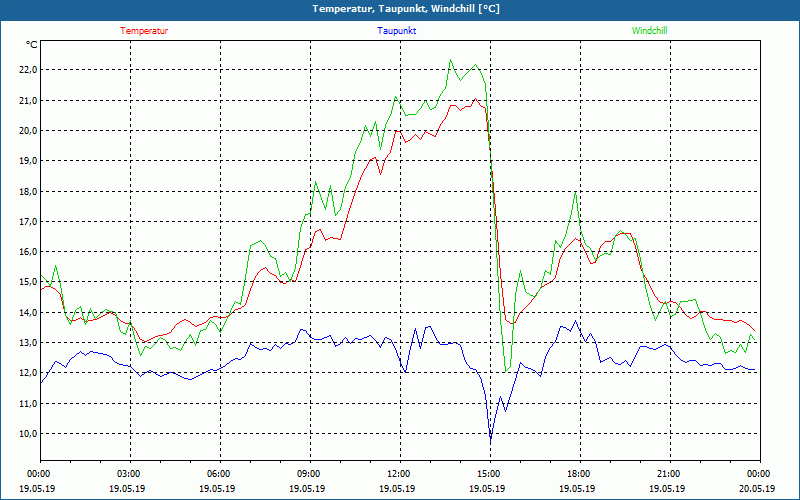Click the 11,0 y-axis value
This screenshot has height=500, width=800.
(x=29, y=403)
